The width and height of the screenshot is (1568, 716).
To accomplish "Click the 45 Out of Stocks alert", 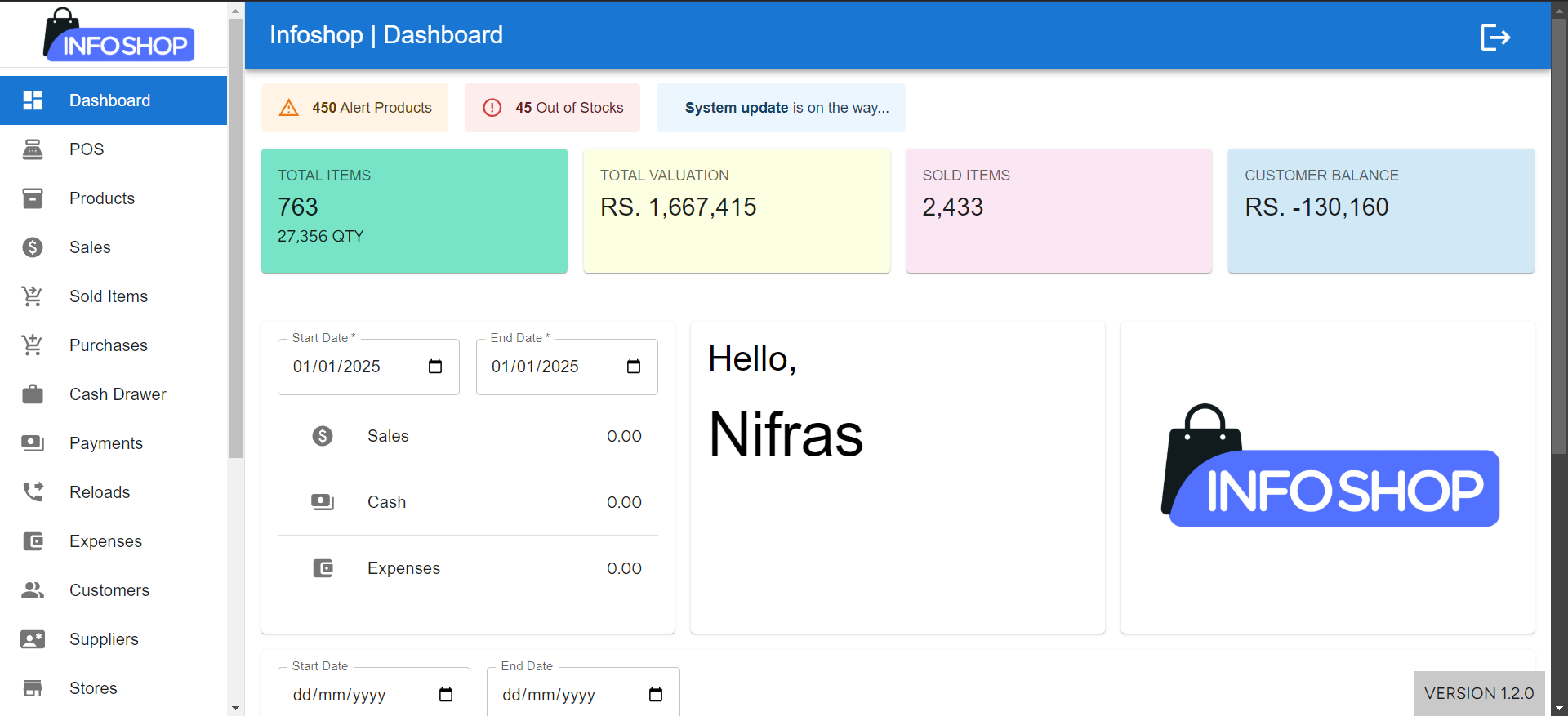I will (x=552, y=108).
